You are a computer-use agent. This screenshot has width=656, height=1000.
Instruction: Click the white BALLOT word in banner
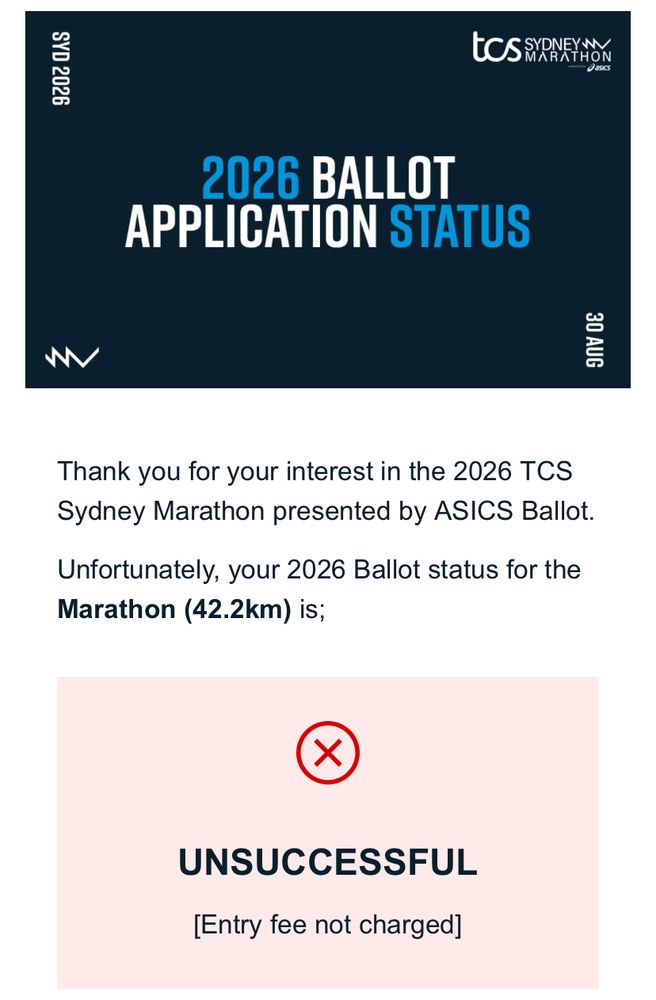383,178
